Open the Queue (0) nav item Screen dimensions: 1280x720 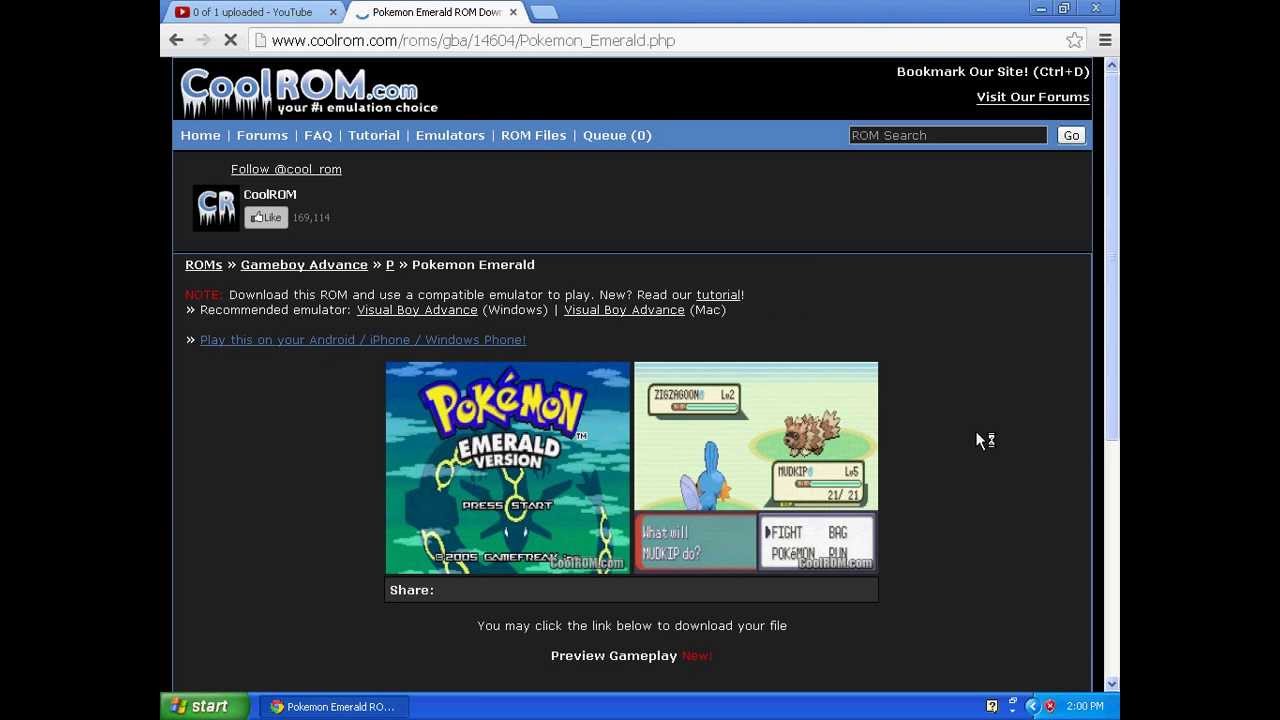[617, 135]
